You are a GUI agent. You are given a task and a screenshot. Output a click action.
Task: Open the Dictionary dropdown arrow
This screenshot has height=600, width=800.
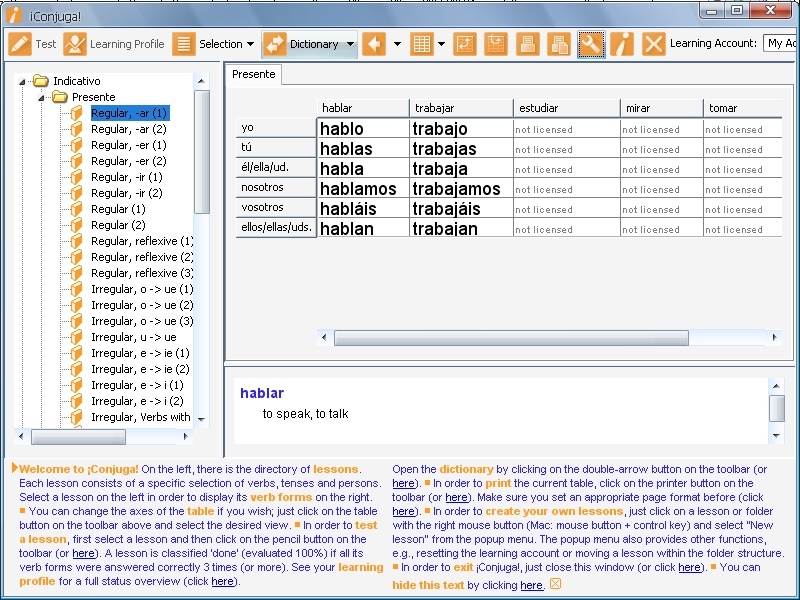point(350,44)
